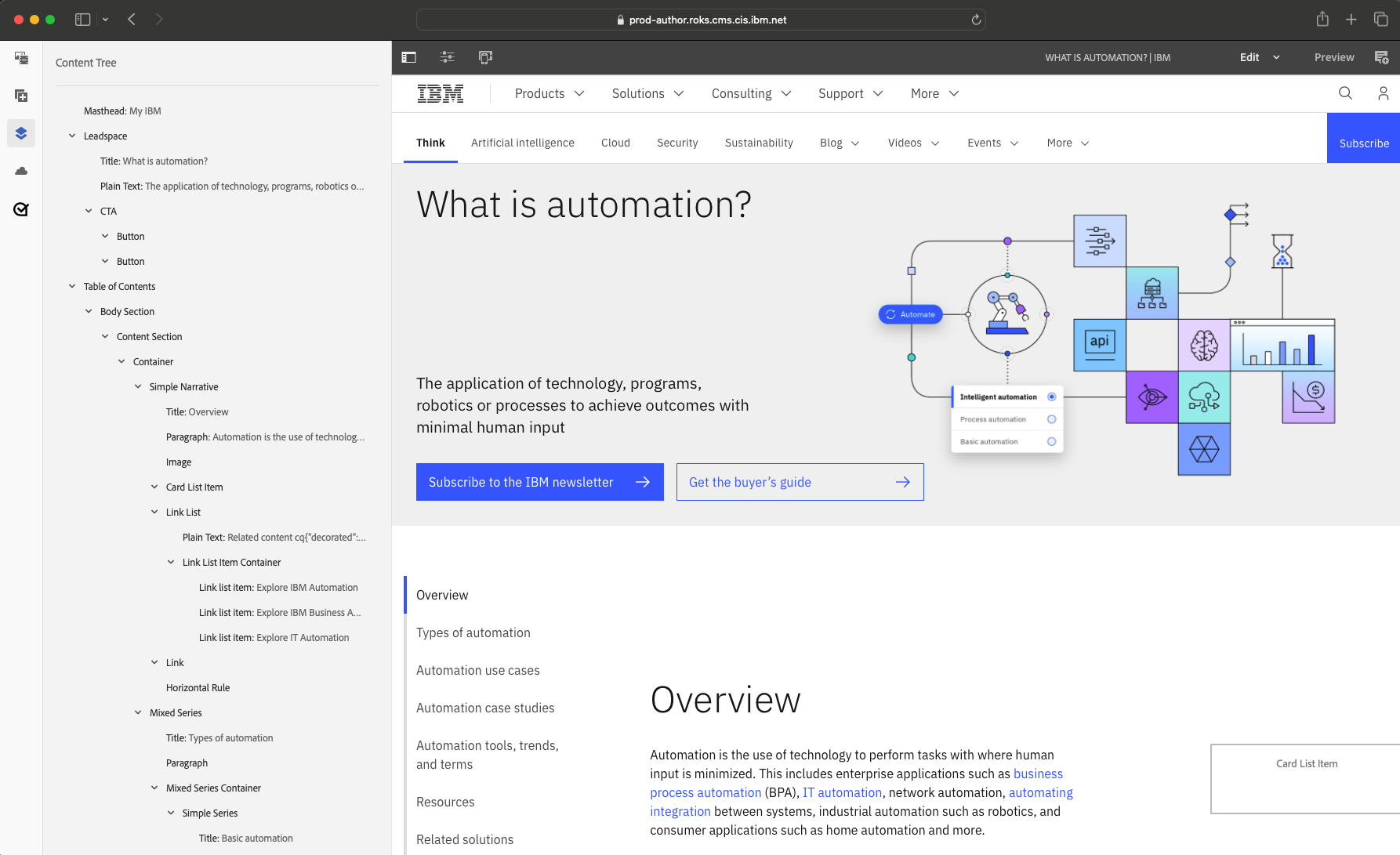
Task: Switch to Preview mode
Action: coord(1333,57)
